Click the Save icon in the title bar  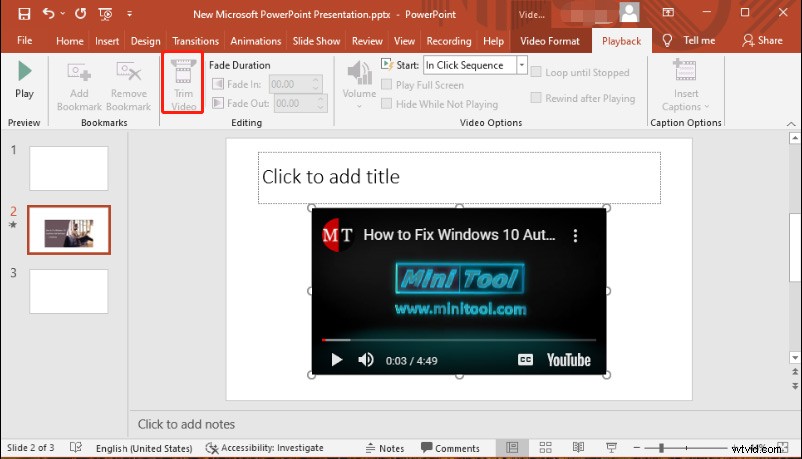click(24, 14)
